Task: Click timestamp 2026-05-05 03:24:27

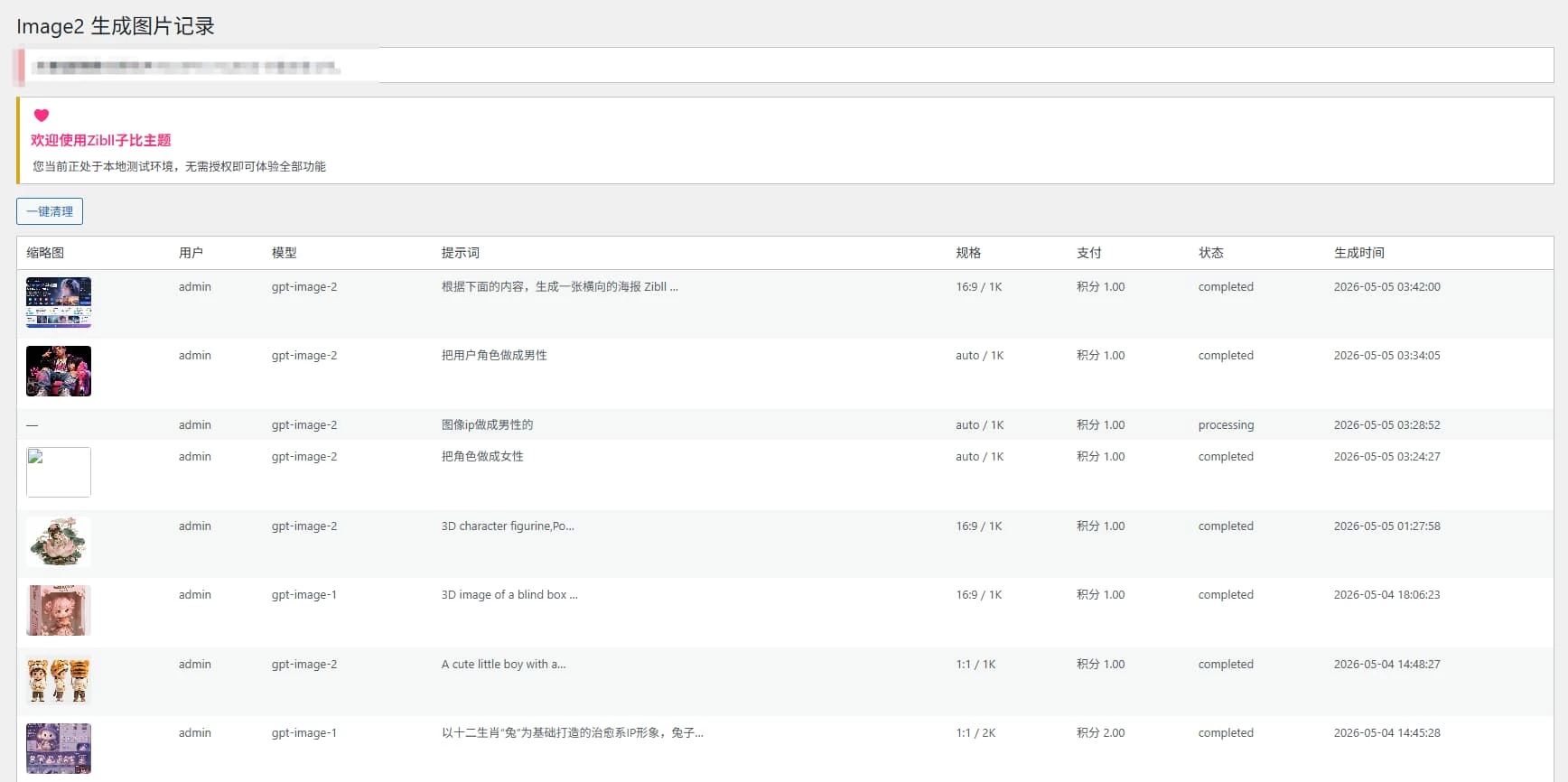Action: pyautogui.click(x=1387, y=456)
